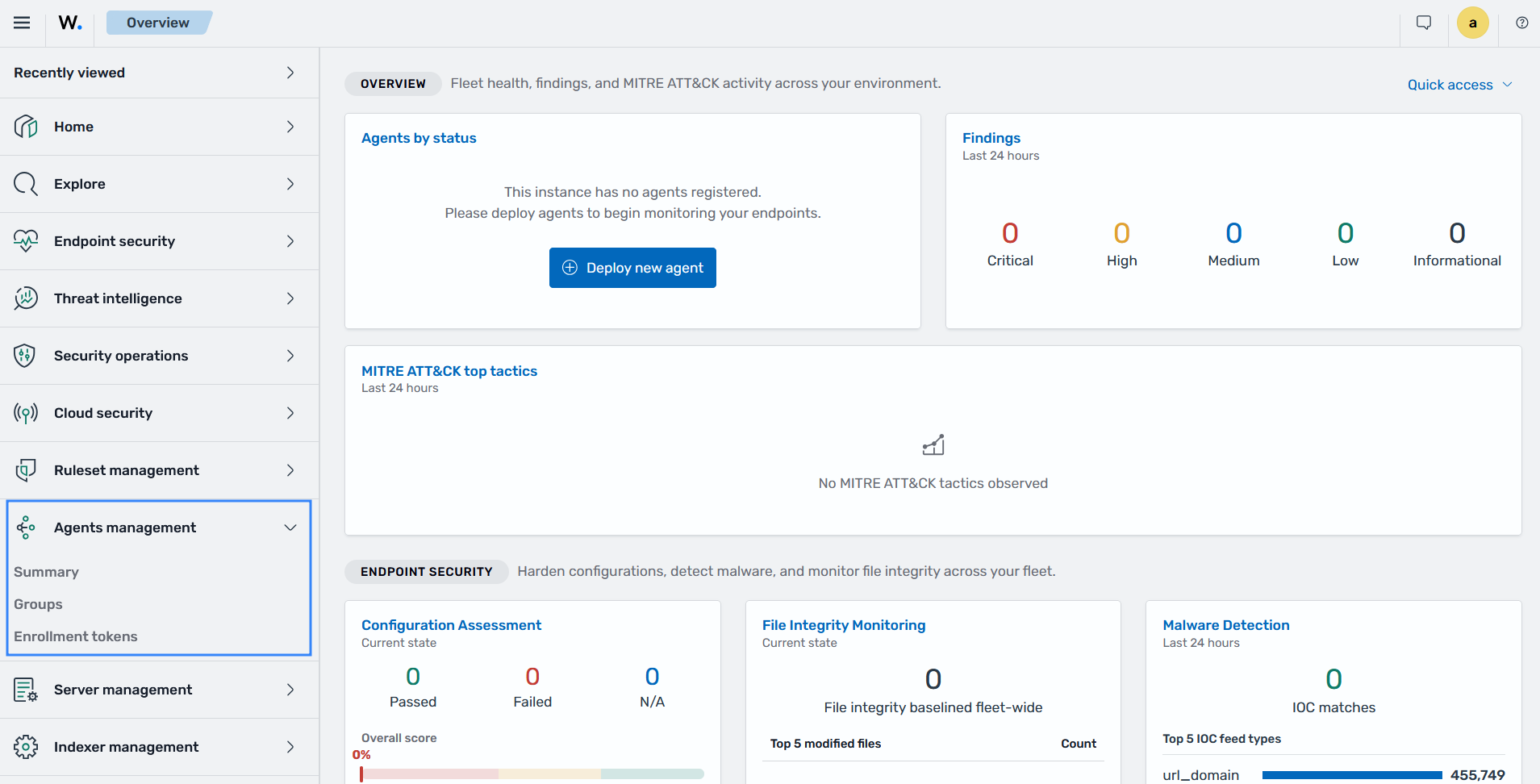Click the Server management icon

[x=26, y=690]
